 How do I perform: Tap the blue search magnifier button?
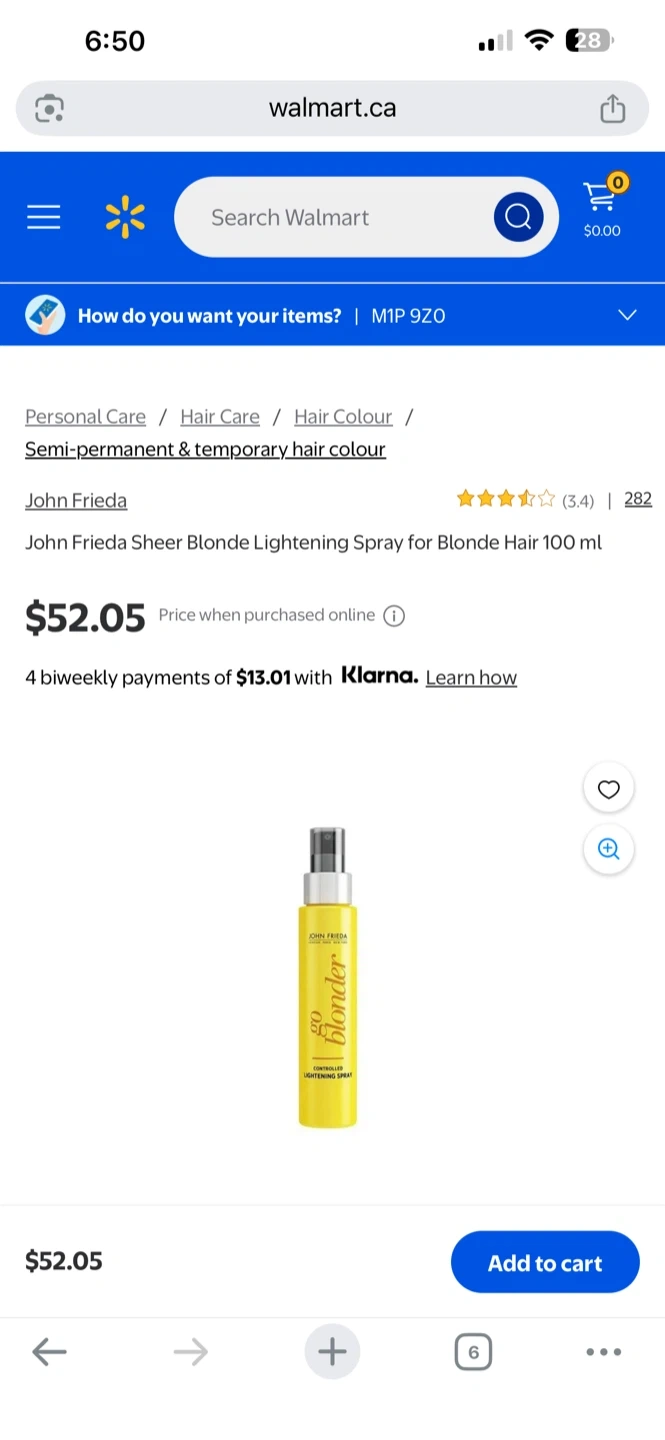[518, 217]
